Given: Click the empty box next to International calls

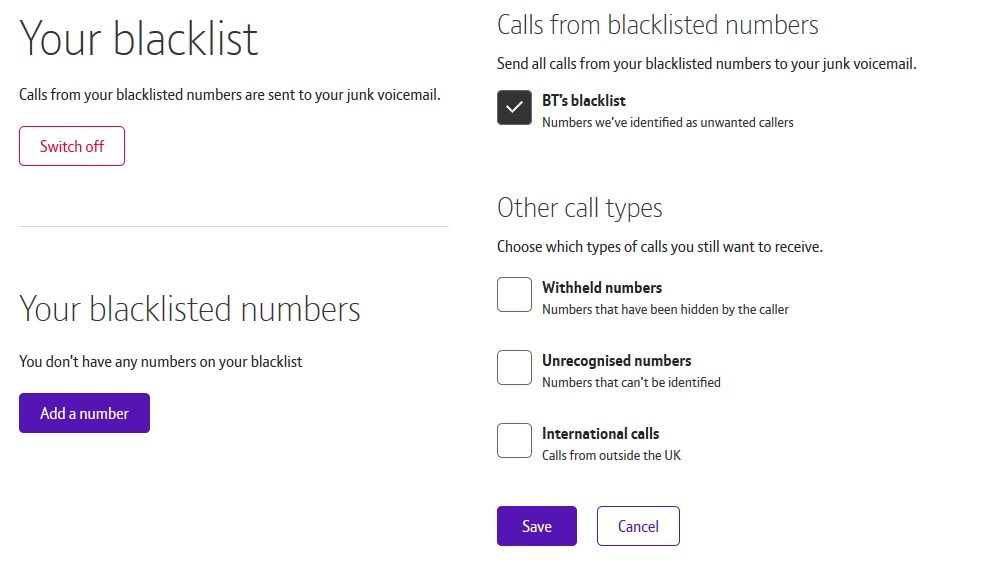Looking at the screenshot, I should [x=514, y=440].
